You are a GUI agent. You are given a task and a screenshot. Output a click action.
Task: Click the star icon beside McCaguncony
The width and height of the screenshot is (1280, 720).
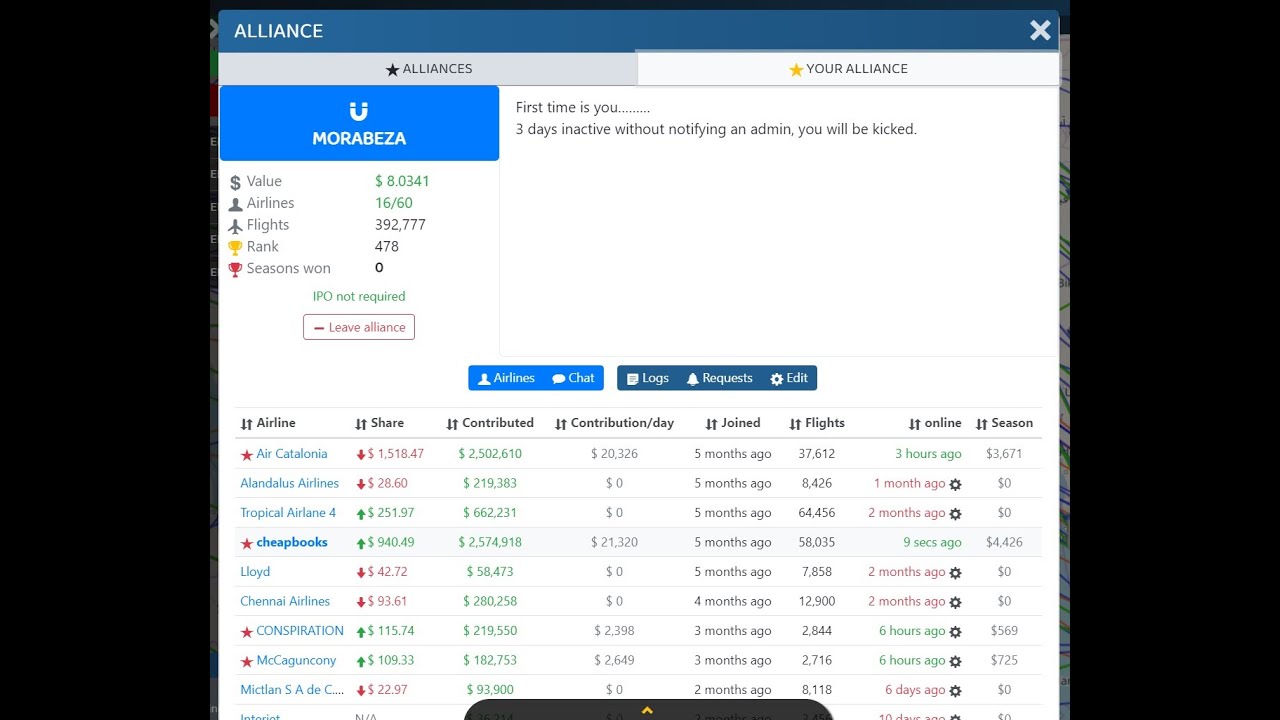tap(247, 662)
